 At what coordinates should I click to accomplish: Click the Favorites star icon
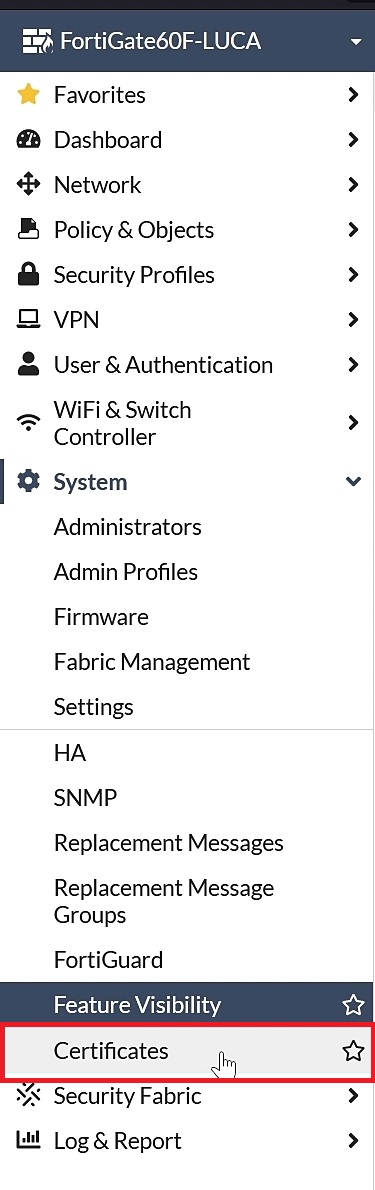click(28, 95)
